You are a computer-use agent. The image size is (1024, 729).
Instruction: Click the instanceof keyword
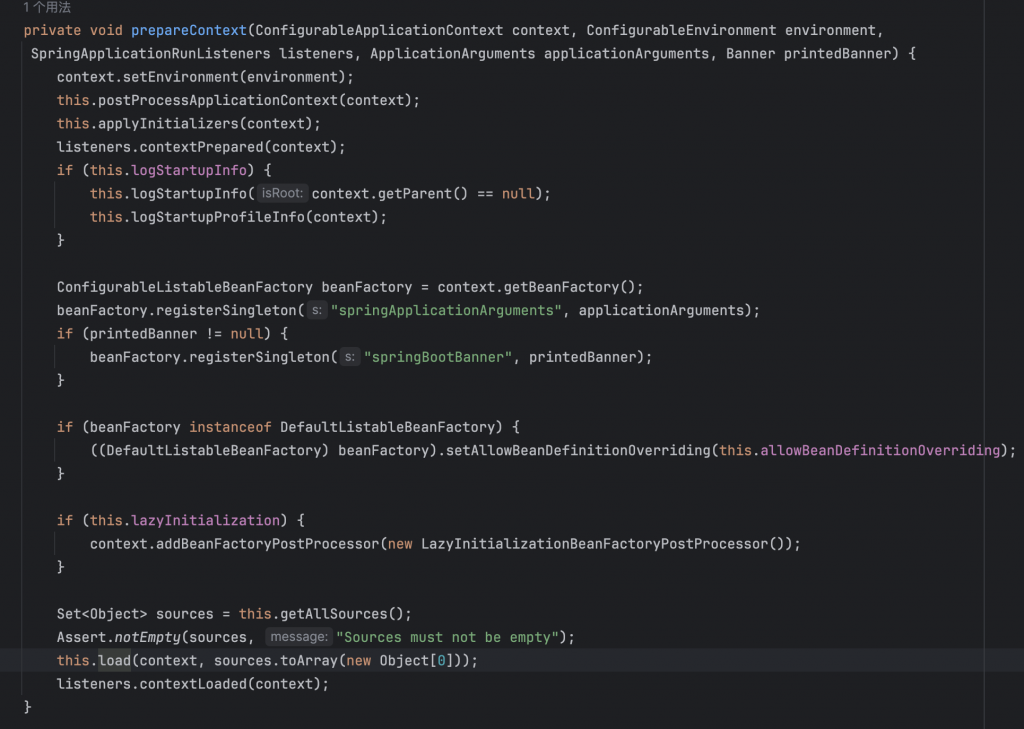(234, 427)
